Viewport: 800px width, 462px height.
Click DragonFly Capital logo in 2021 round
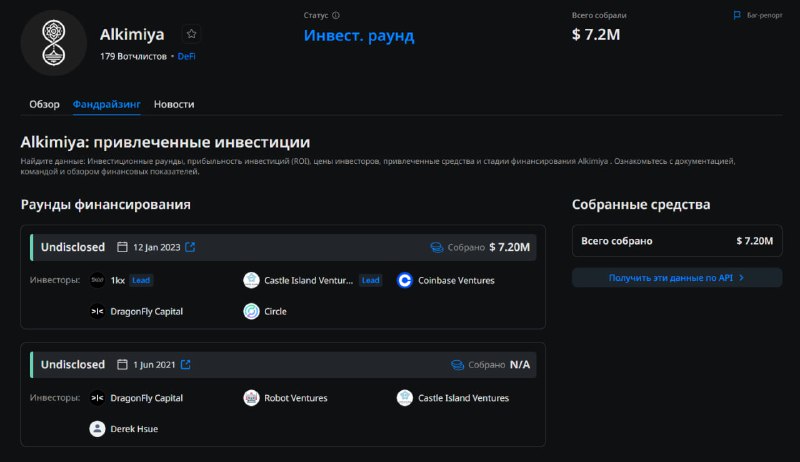click(x=97, y=398)
